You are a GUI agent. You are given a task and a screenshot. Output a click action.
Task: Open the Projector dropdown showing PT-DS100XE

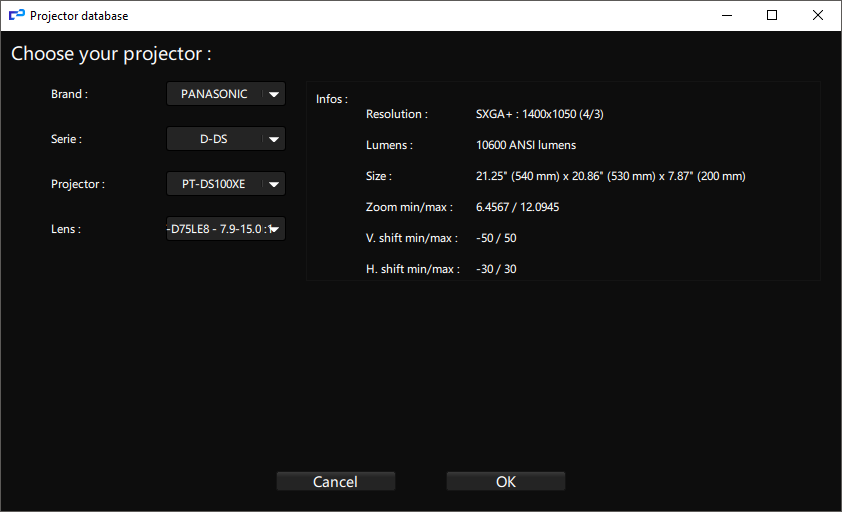226,184
